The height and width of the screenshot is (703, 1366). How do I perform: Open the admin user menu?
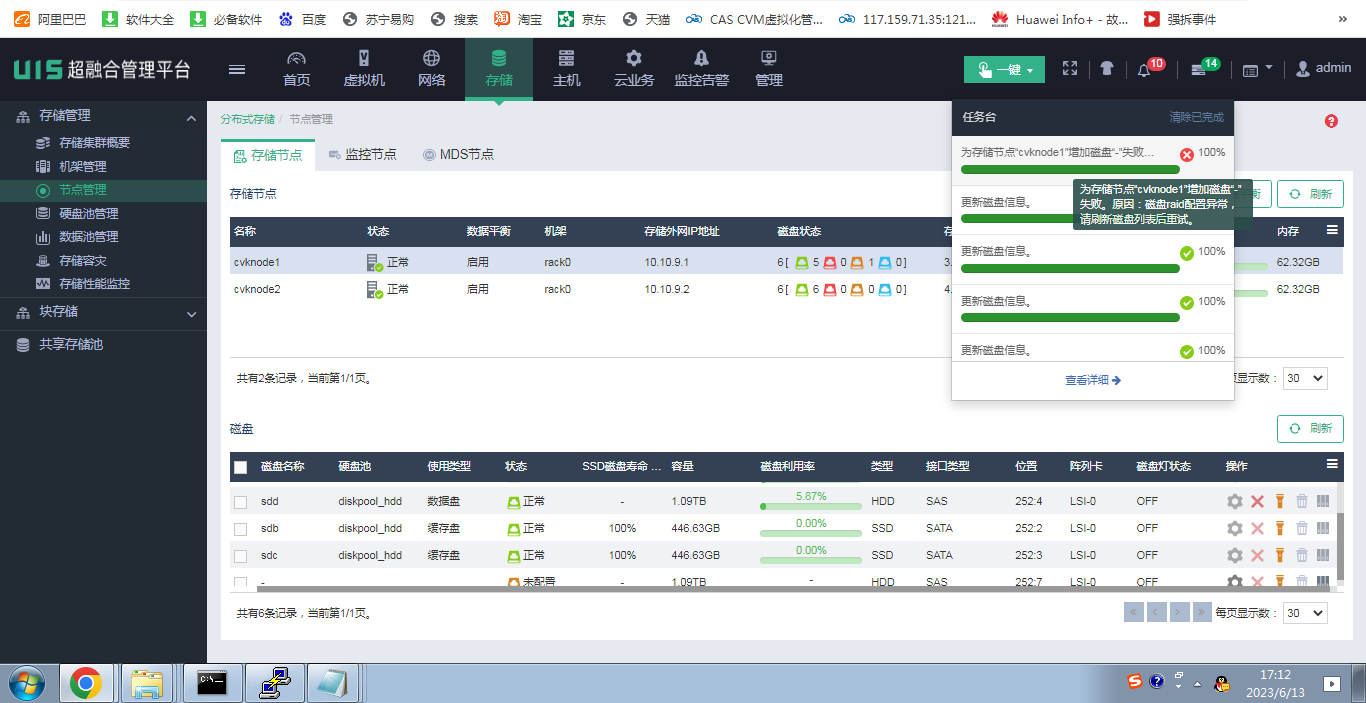pyautogui.click(x=1323, y=68)
